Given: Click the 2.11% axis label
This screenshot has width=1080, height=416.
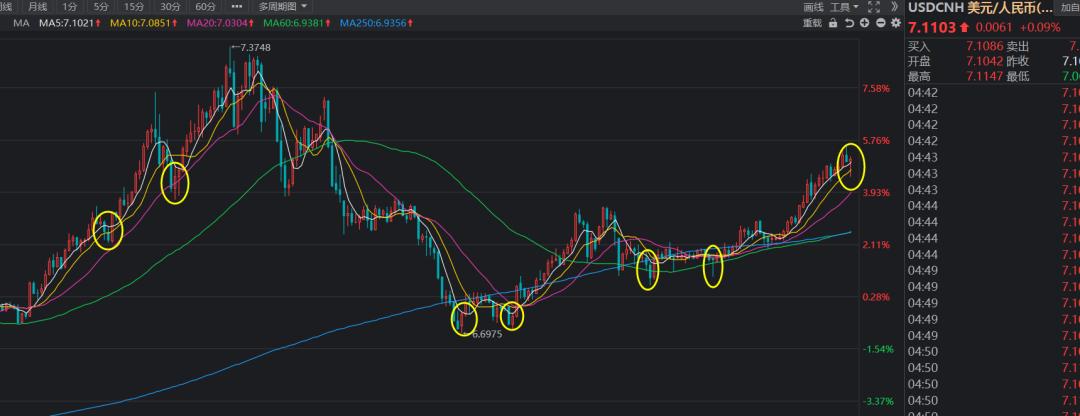Looking at the screenshot, I should (875, 245).
